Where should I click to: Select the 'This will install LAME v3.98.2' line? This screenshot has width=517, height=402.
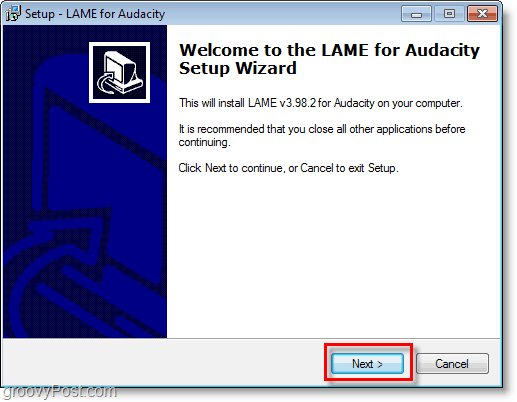(x=321, y=103)
